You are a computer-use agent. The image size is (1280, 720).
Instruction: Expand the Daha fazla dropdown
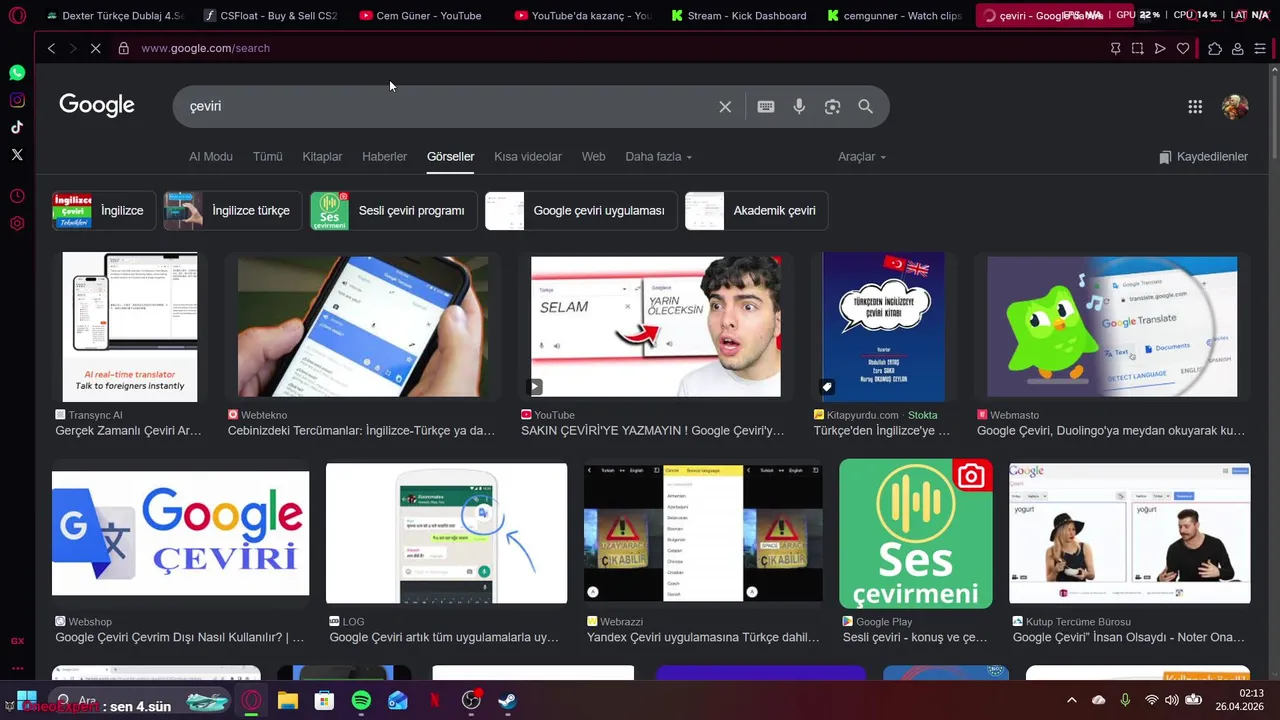coord(658,157)
